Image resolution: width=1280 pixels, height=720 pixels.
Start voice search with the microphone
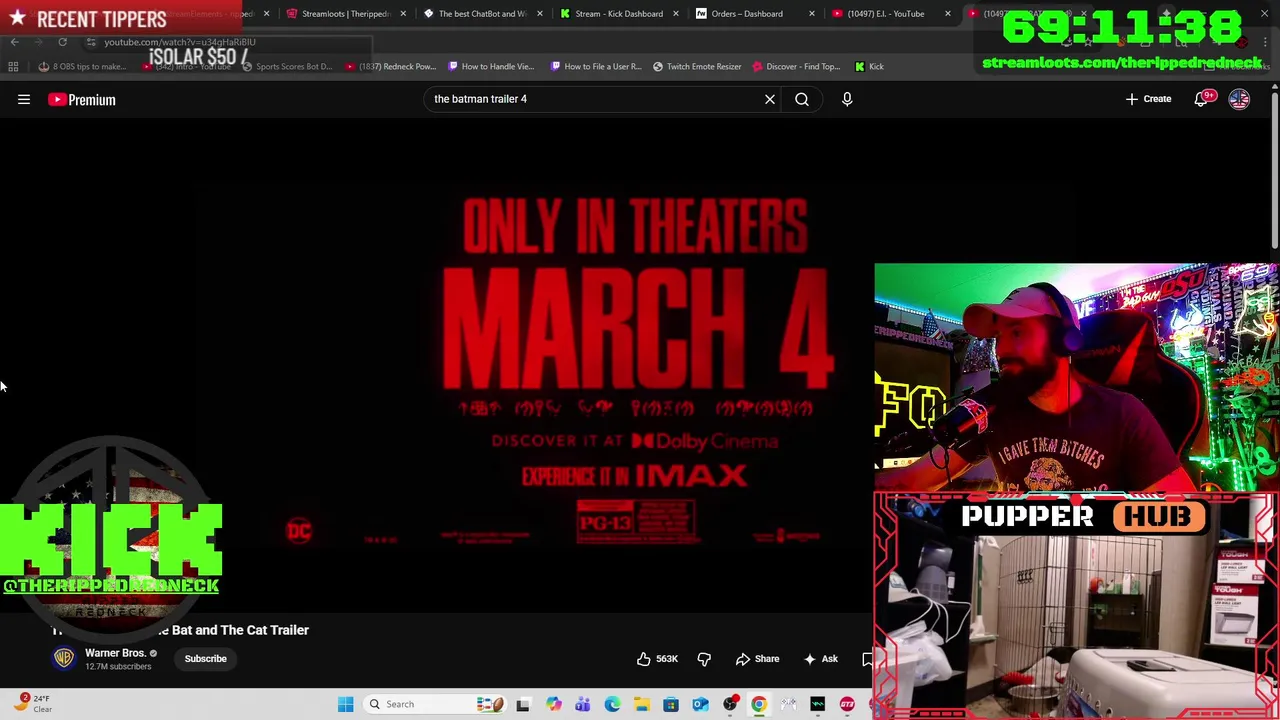[847, 99]
